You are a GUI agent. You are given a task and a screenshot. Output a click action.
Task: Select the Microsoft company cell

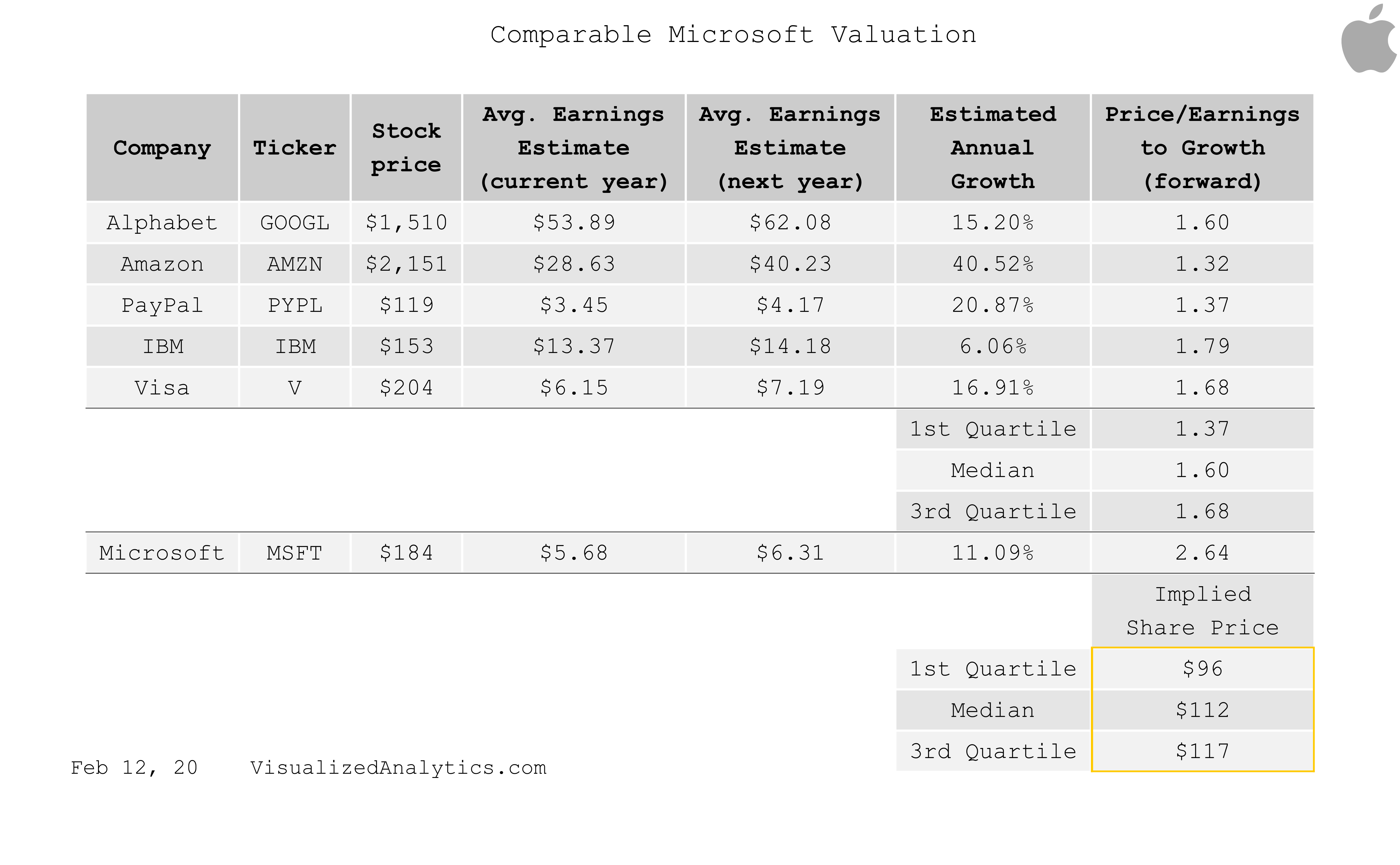coord(162,553)
